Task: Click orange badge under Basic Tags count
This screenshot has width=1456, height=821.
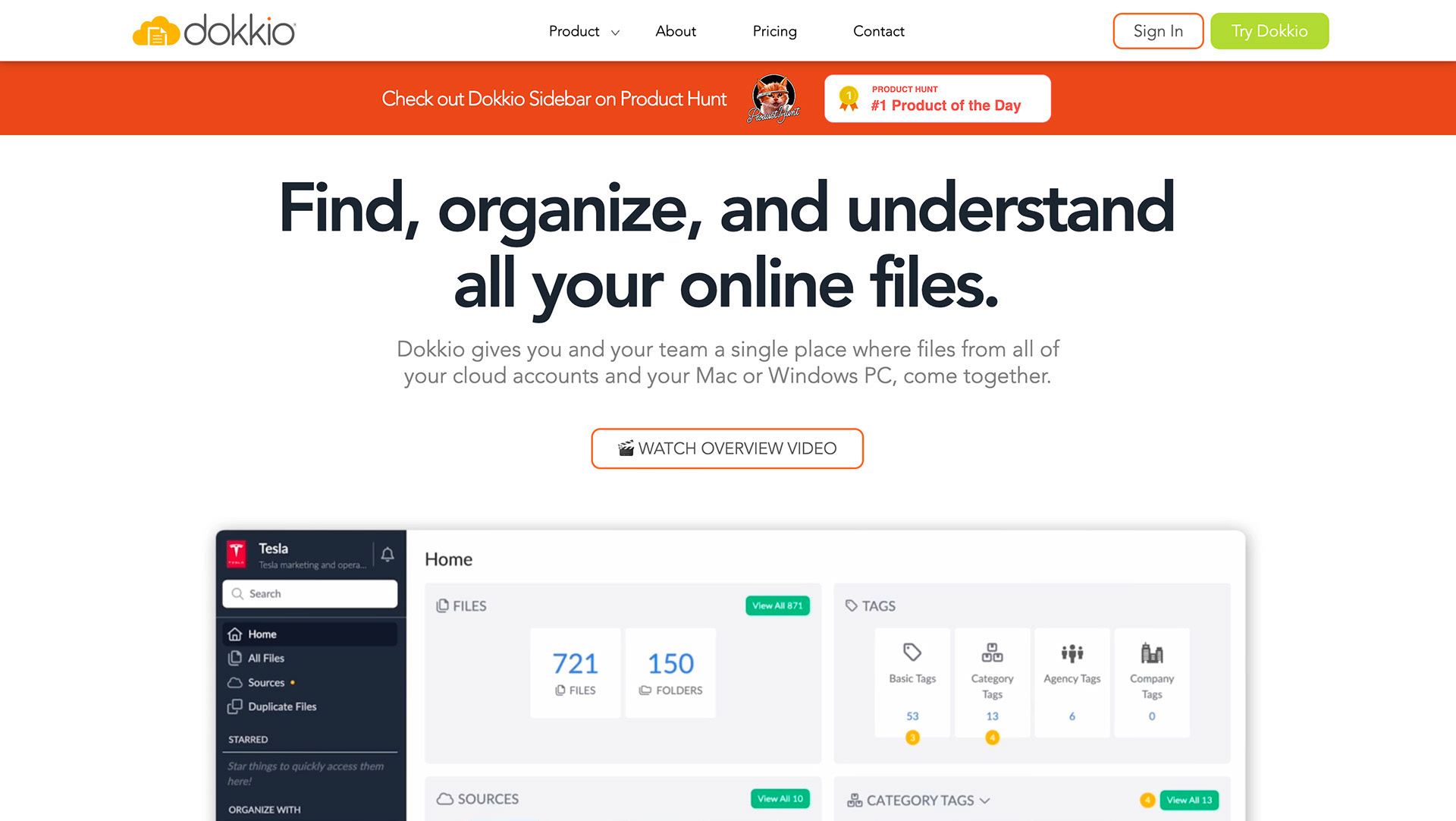Action: coord(912,737)
